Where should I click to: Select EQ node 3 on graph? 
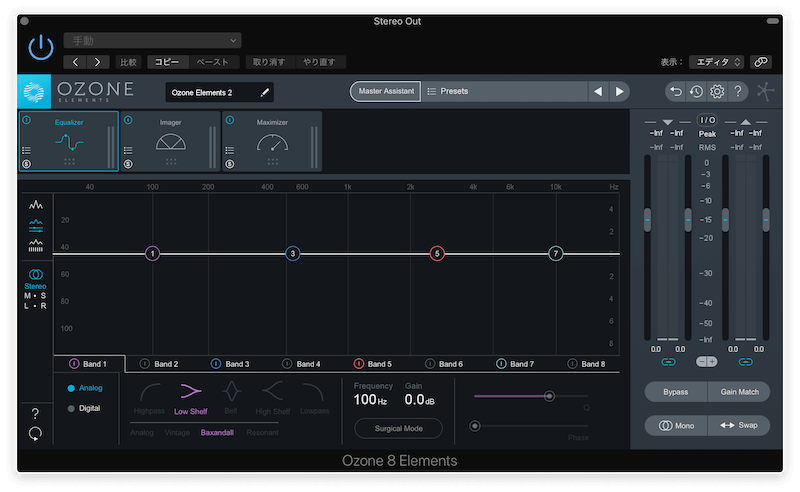[x=292, y=254]
